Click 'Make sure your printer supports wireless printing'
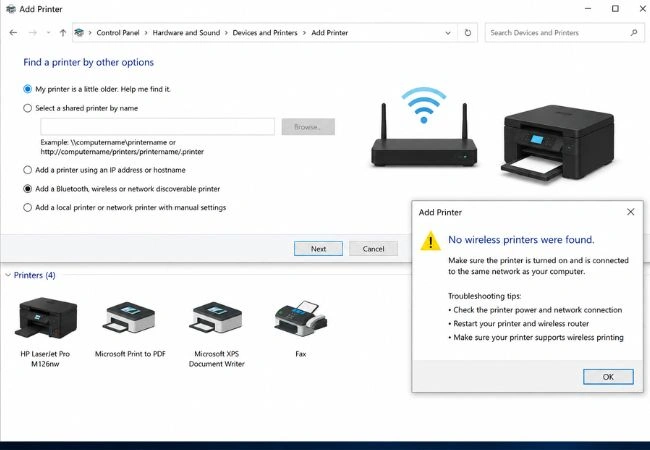Screen dimensions: 650x450 [x=538, y=337]
